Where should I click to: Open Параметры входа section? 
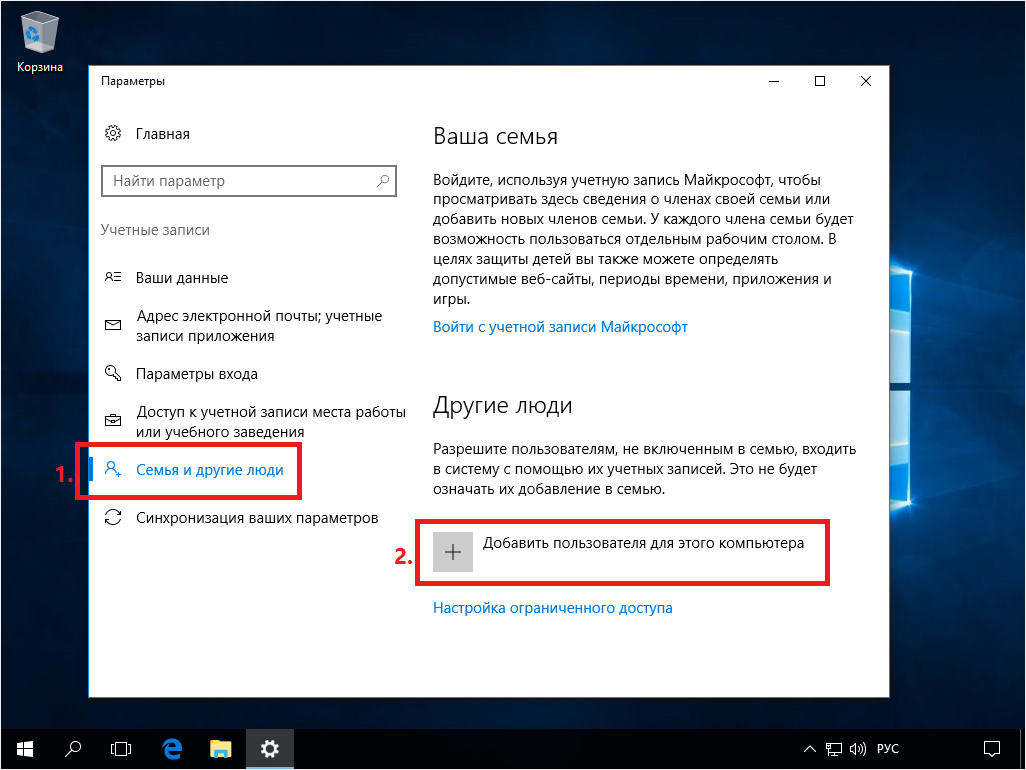tap(196, 374)
